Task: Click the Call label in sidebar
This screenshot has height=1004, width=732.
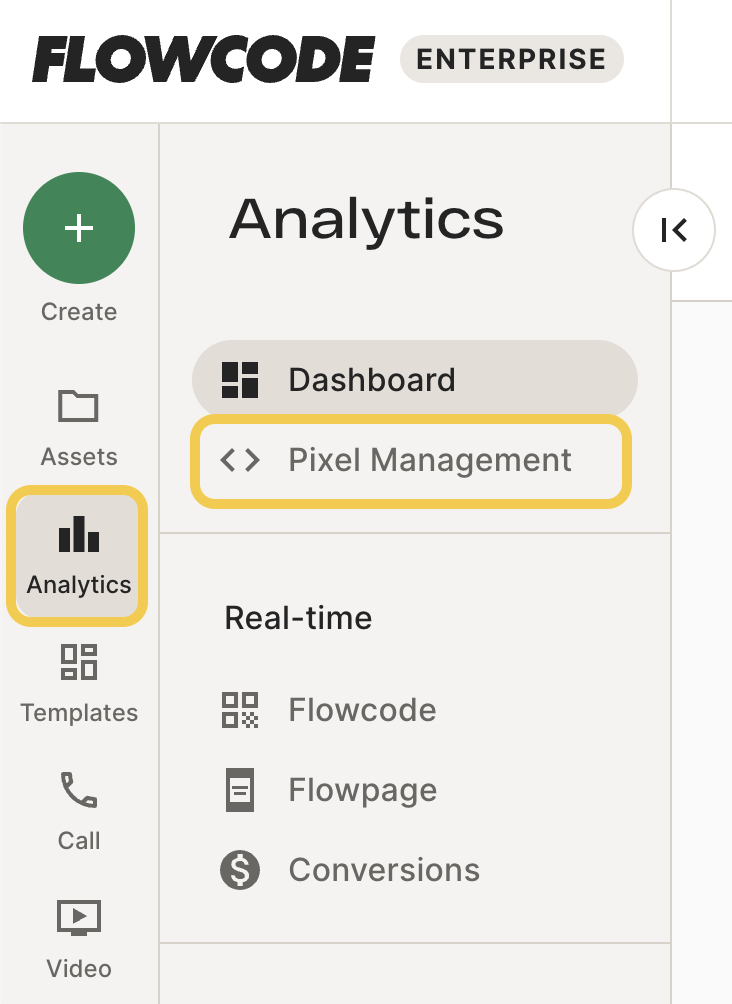Action: point(79,841)
